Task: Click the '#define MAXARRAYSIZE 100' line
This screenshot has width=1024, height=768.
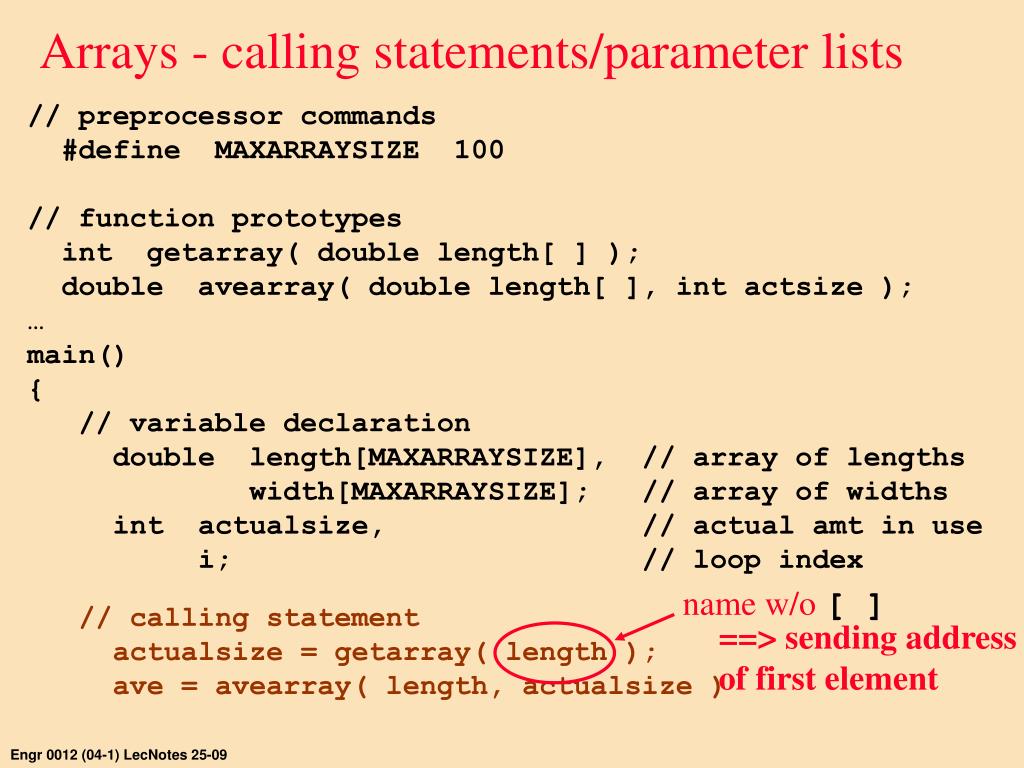Action: 283,150
